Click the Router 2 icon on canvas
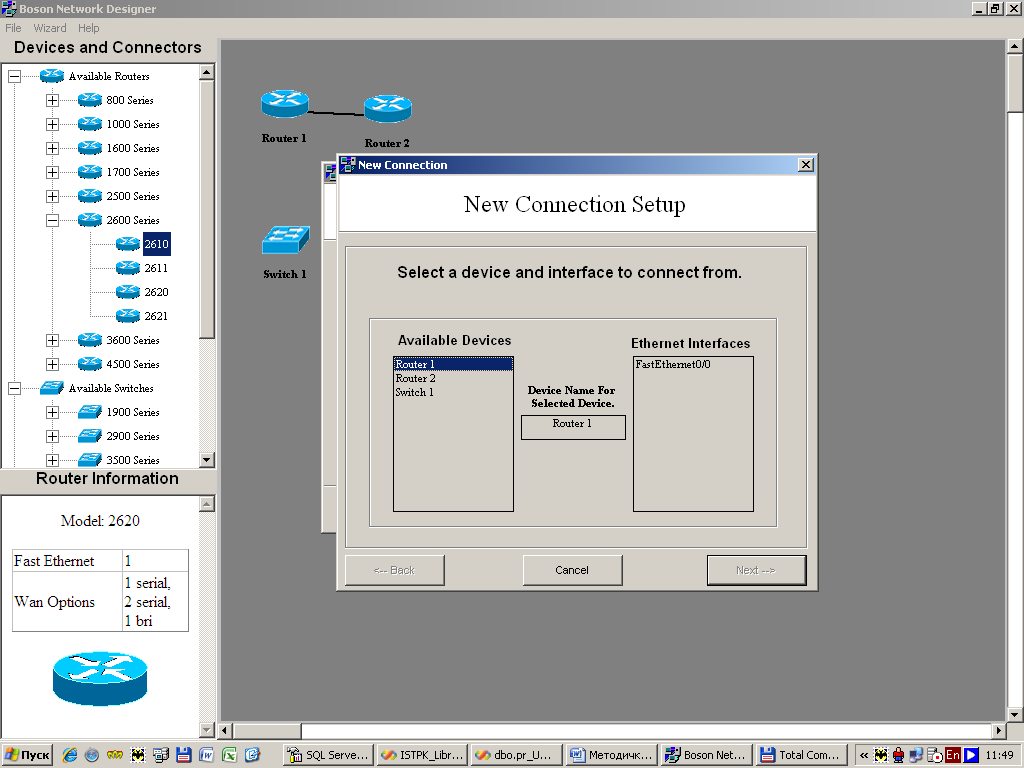Image resolution: width=1024 pixels, height=768 pixels. (x=388, y=108)
